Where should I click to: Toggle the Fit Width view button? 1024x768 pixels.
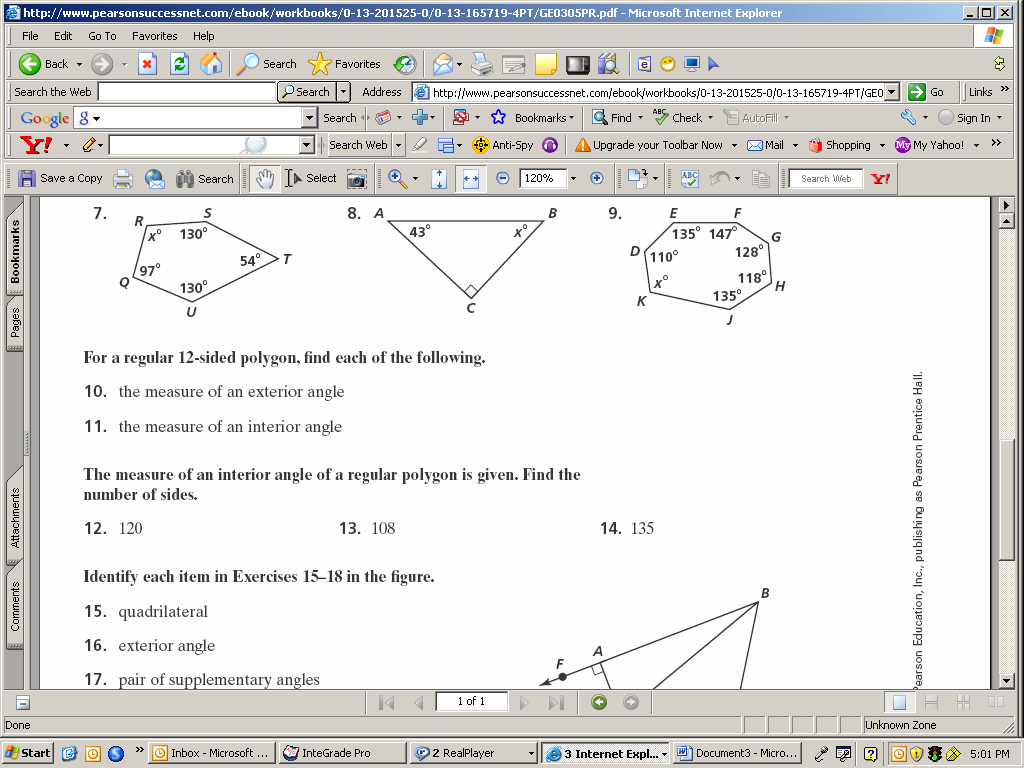coord(470,179)
